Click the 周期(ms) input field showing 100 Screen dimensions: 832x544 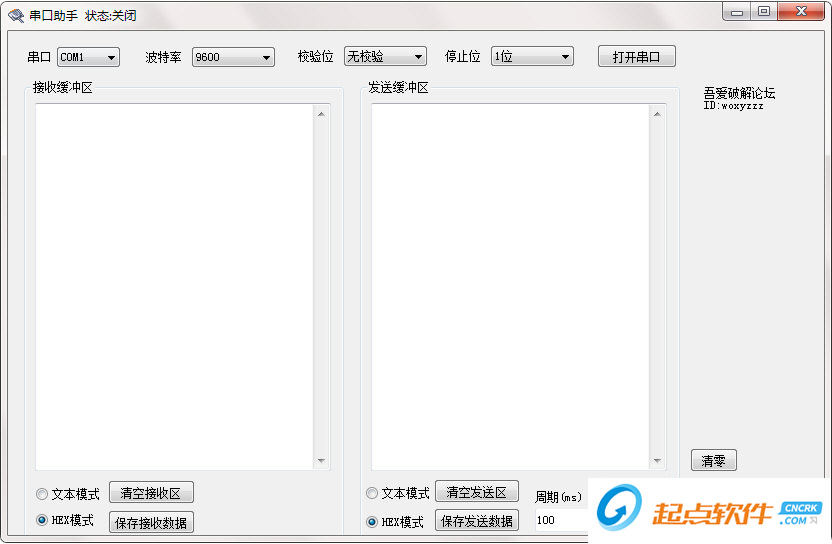[x=561, y=520]
